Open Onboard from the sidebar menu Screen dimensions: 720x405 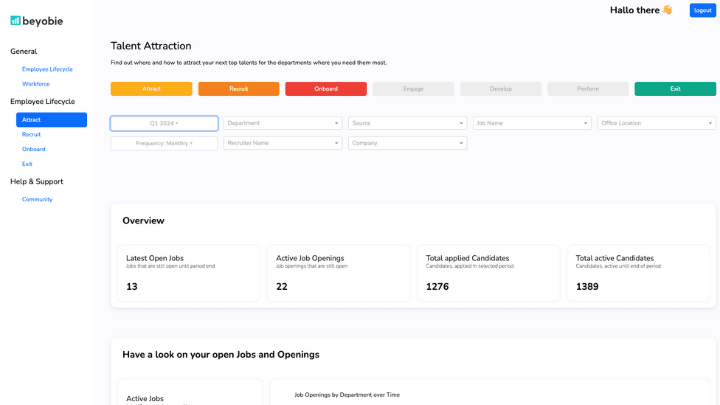click(x=33, y=149)
